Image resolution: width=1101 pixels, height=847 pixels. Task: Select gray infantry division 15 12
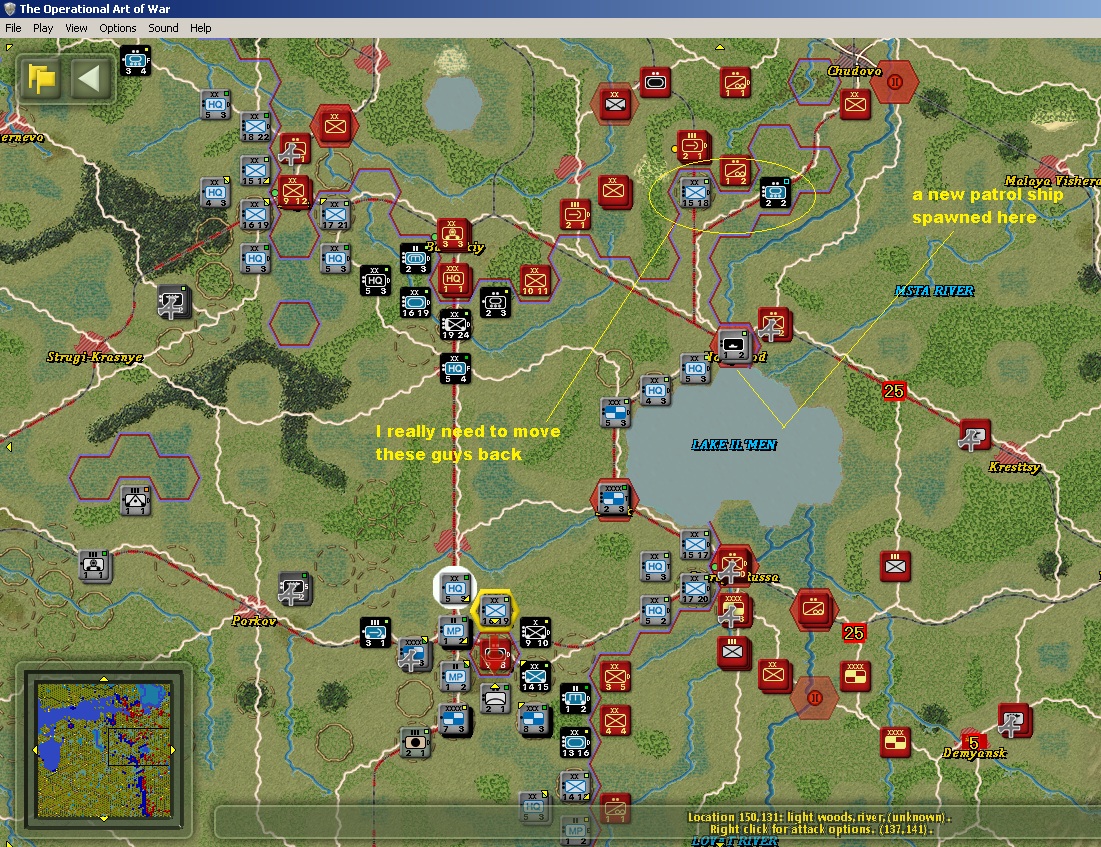tap(255, 171)
